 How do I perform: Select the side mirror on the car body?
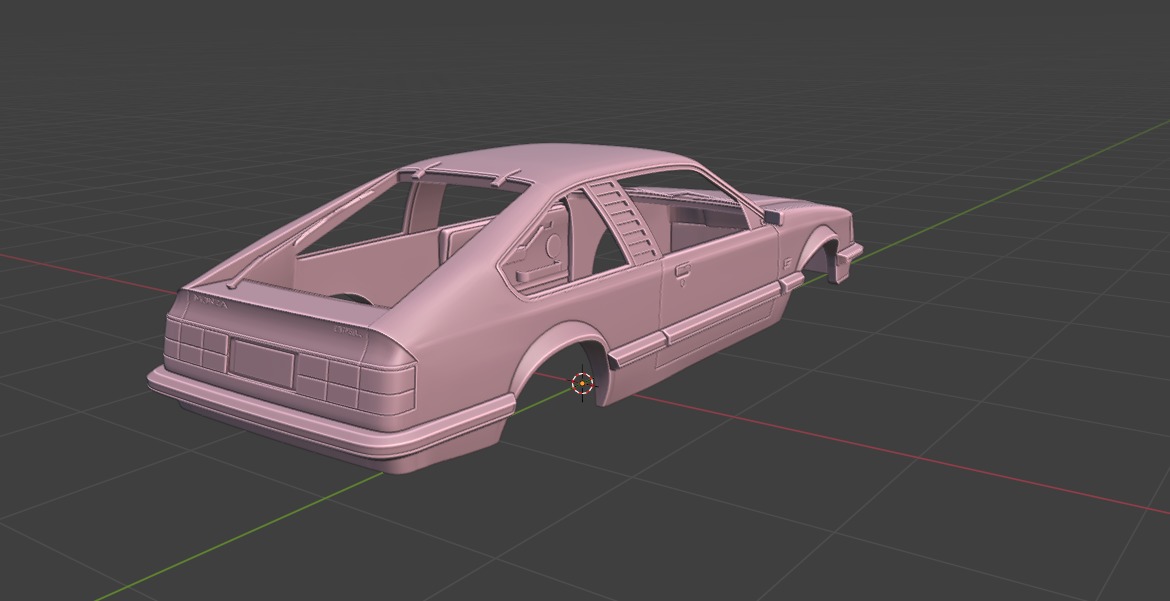click(x=772, y=217)
